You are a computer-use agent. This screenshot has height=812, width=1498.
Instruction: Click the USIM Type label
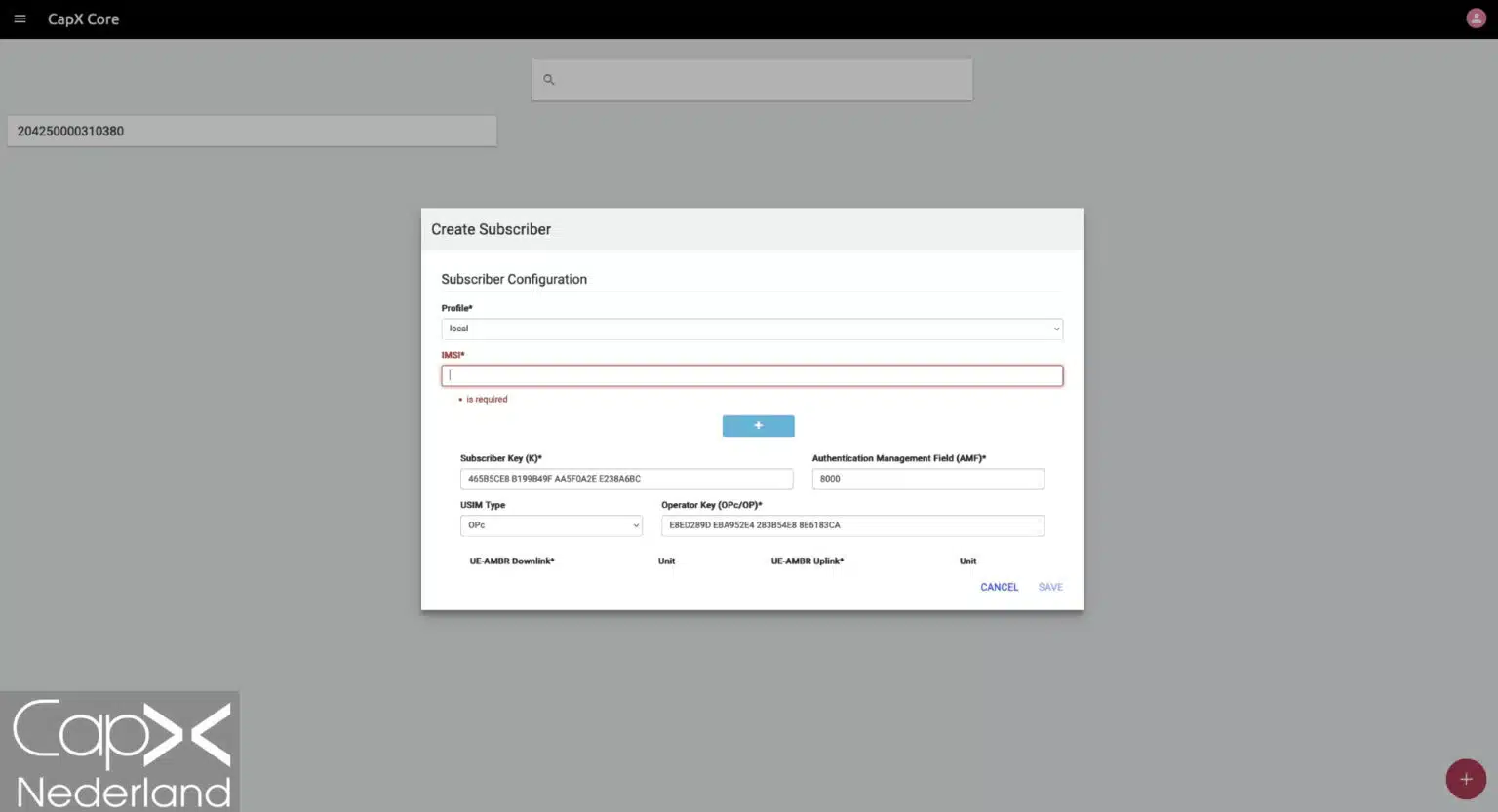pos(483,505)
